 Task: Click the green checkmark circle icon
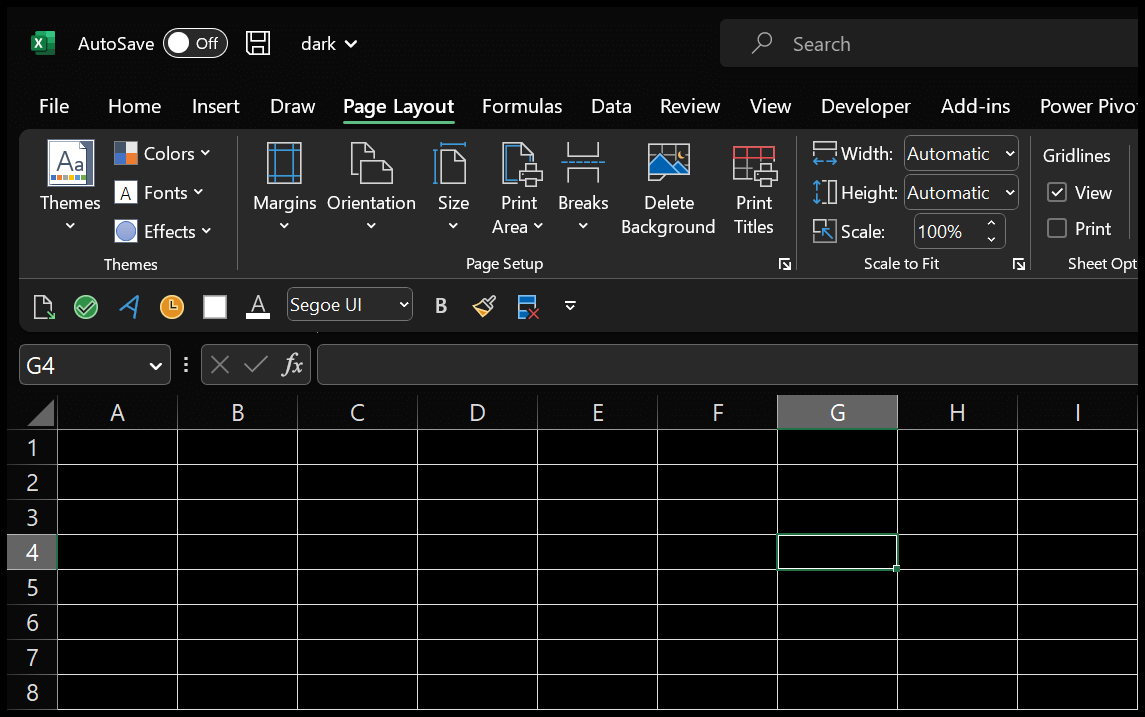pos(86,307)
